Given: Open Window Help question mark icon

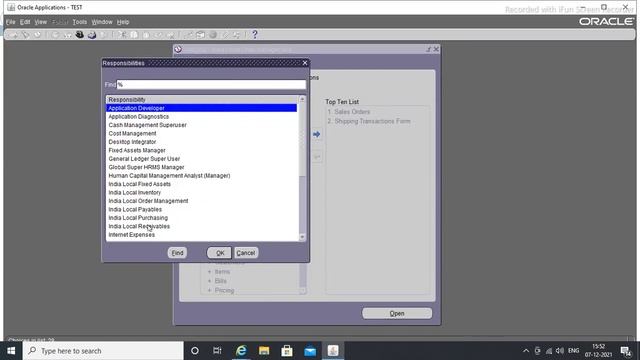Looking at the screenshot, I should pos(255,35).
